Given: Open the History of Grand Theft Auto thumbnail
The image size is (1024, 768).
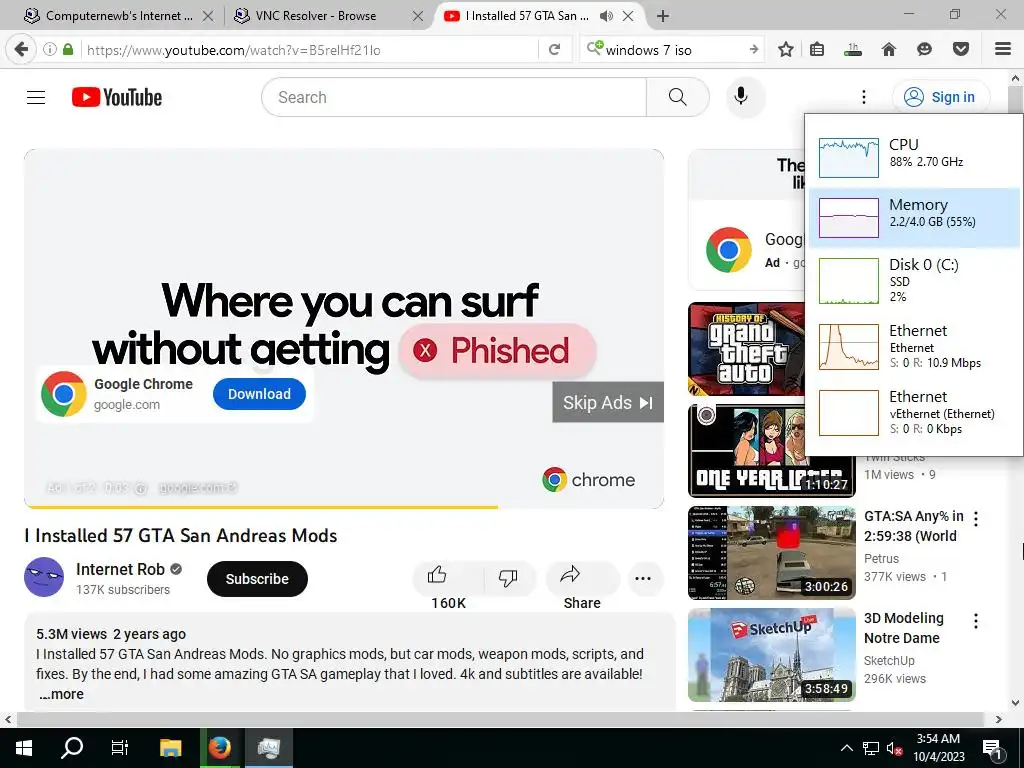Looking at the screenshot, I should pos(746,349).
